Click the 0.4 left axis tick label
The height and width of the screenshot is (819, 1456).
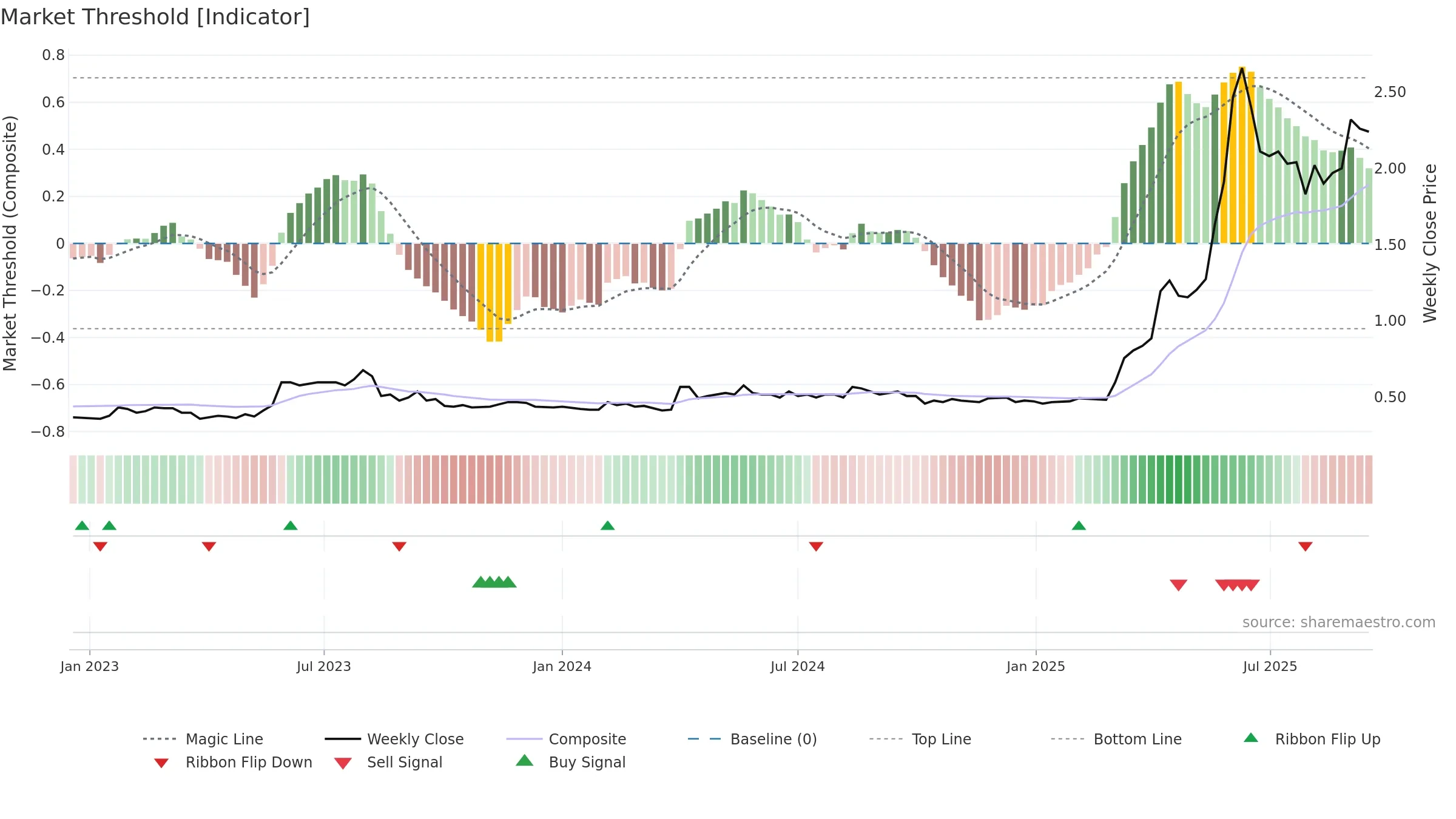click(53, 149)
